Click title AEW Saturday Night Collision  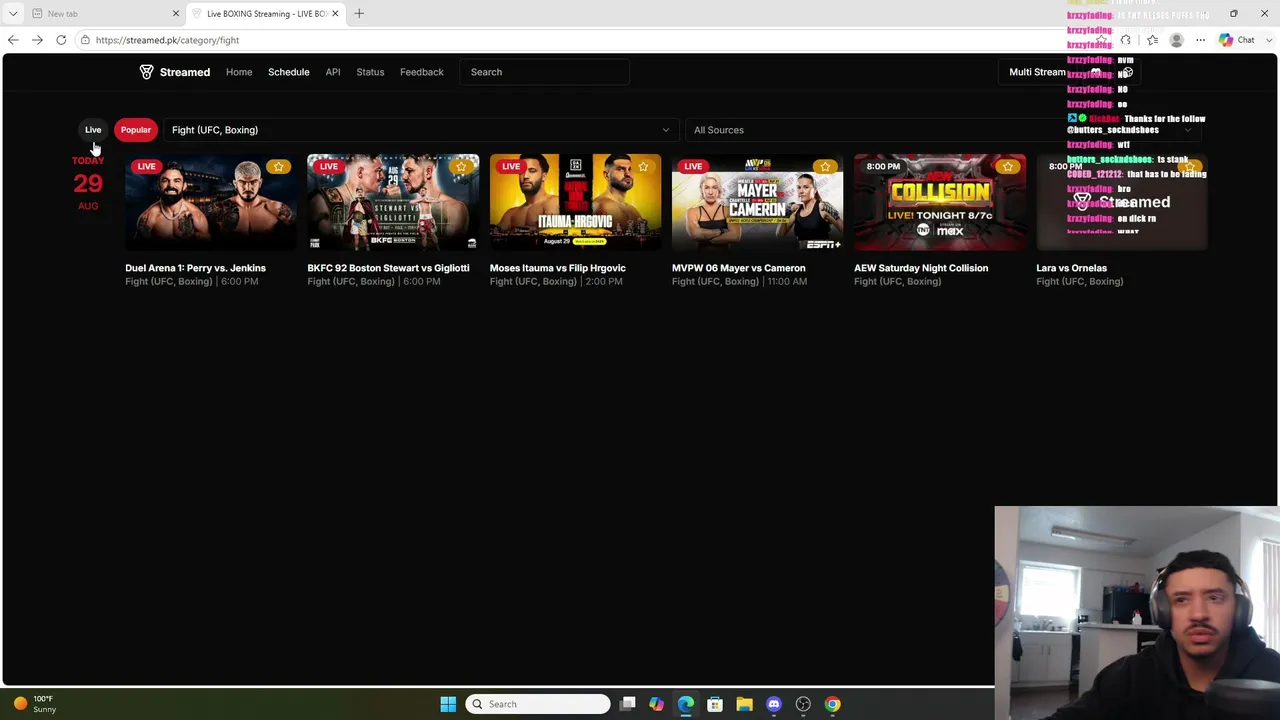click(921, 268)
